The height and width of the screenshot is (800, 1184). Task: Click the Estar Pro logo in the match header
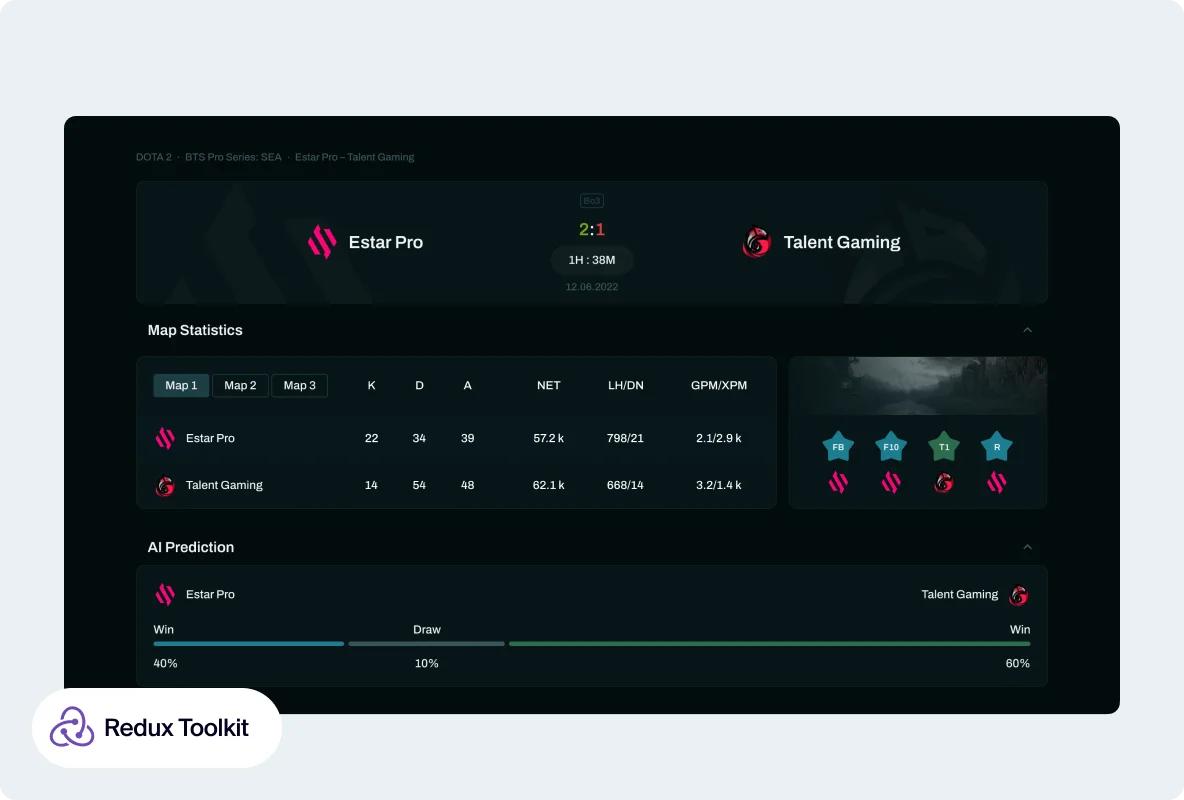(322, 242)
